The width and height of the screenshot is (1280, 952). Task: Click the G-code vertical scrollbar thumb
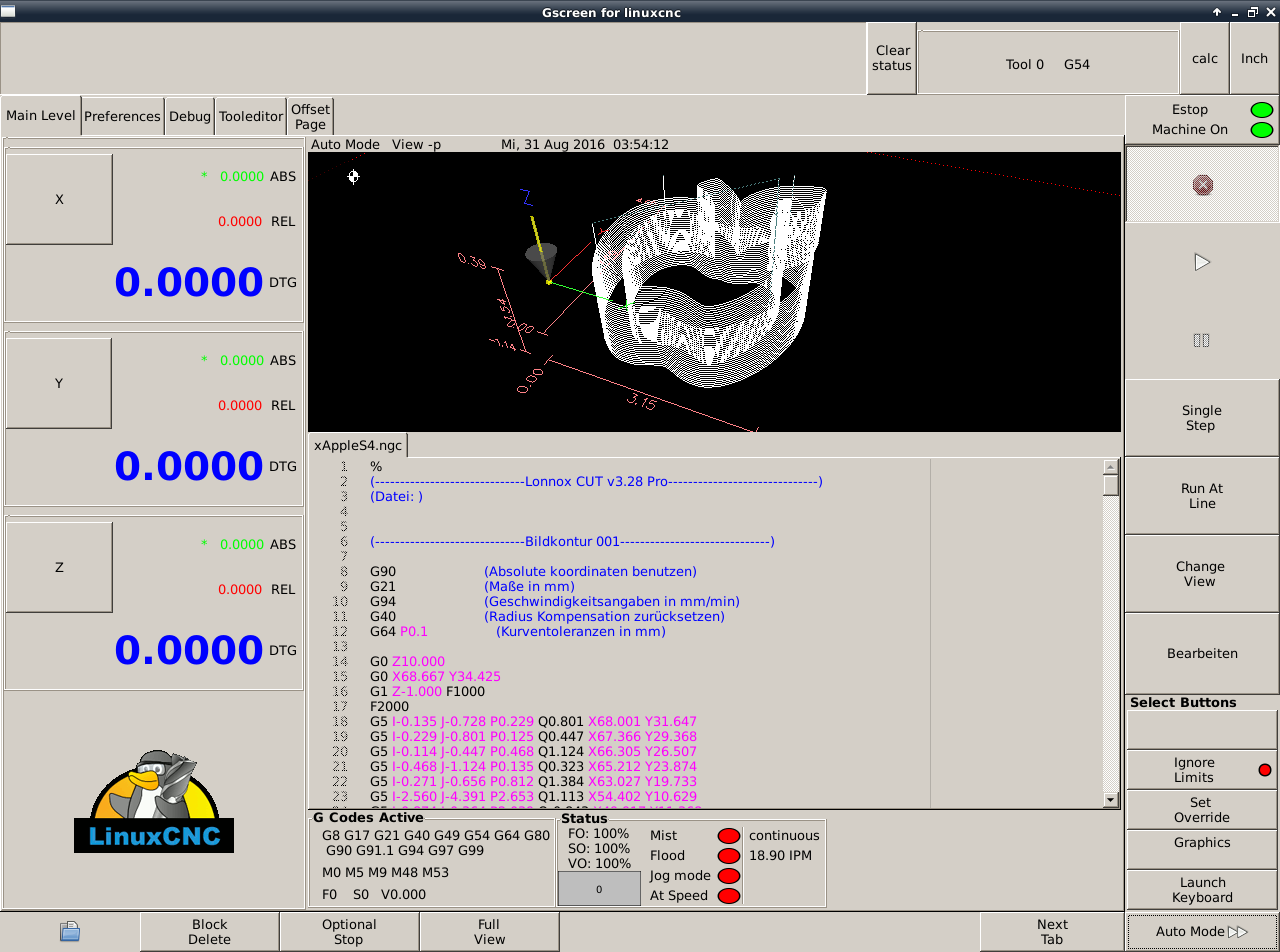[x=1111, y=485]
